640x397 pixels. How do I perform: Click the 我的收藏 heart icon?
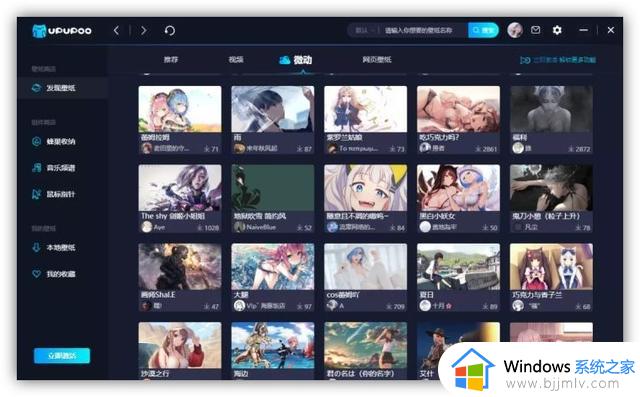36,274
